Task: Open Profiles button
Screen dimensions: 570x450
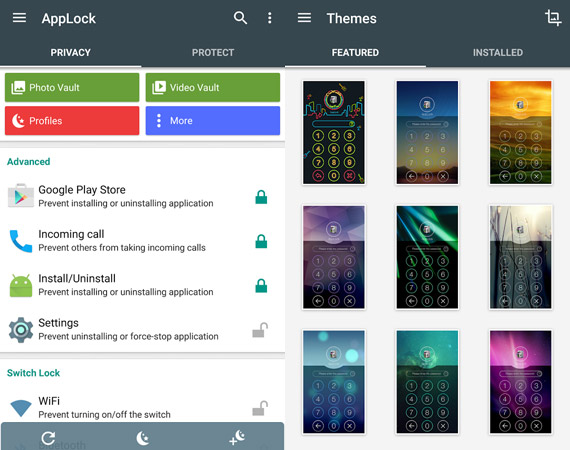Action: (x=72, y=121)
